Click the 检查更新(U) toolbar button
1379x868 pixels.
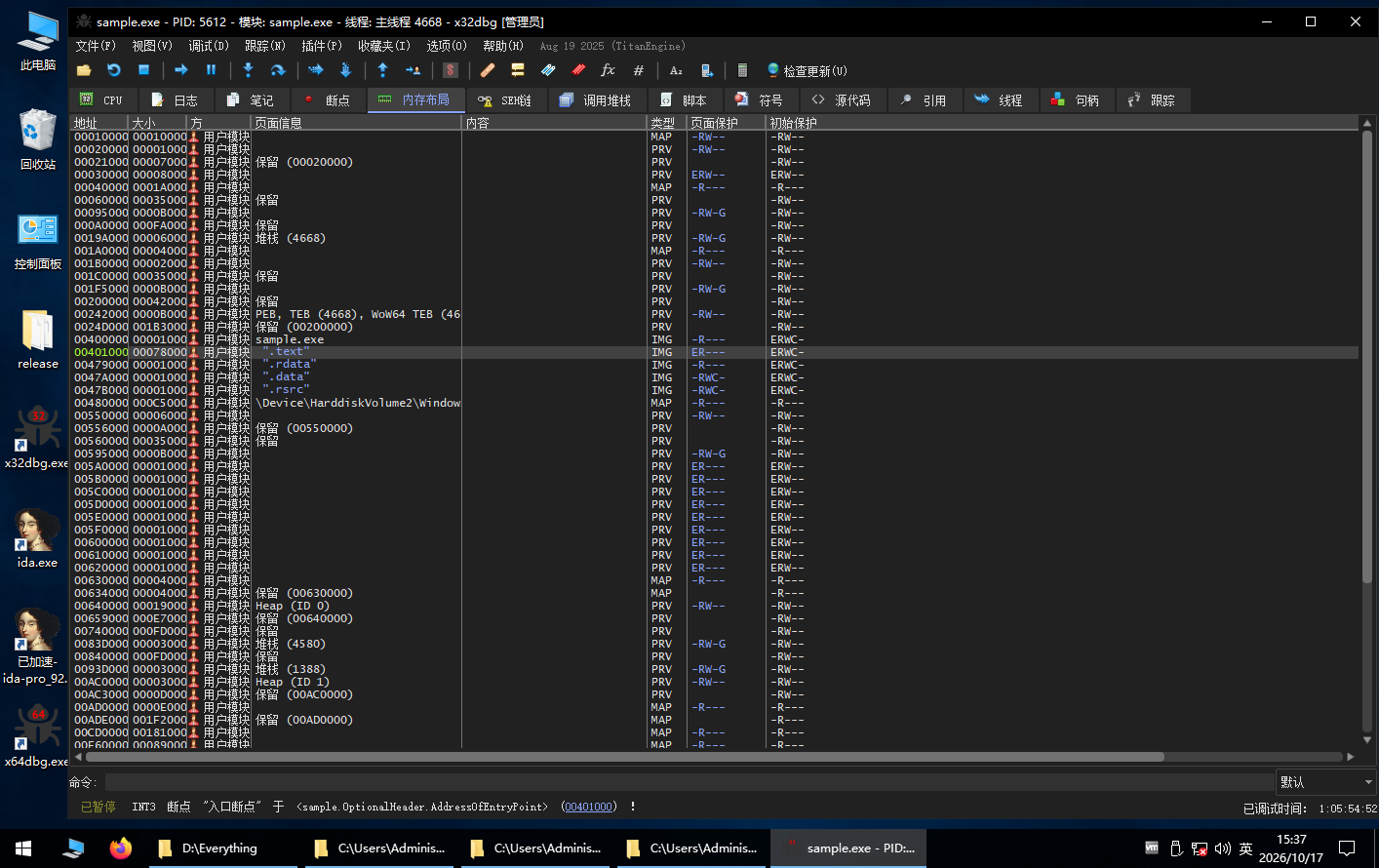[807, 70]
